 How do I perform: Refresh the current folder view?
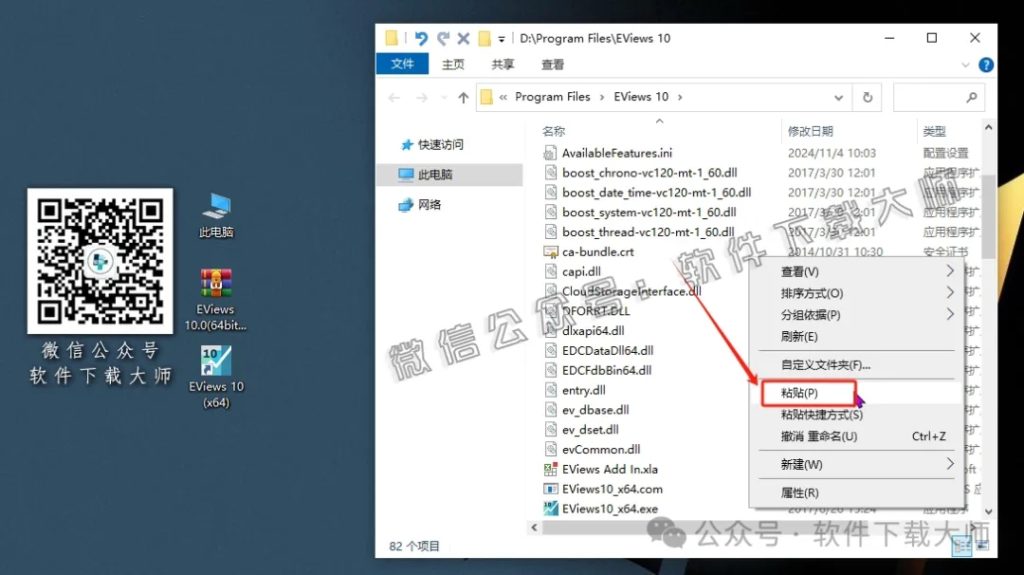pos(867,97)
